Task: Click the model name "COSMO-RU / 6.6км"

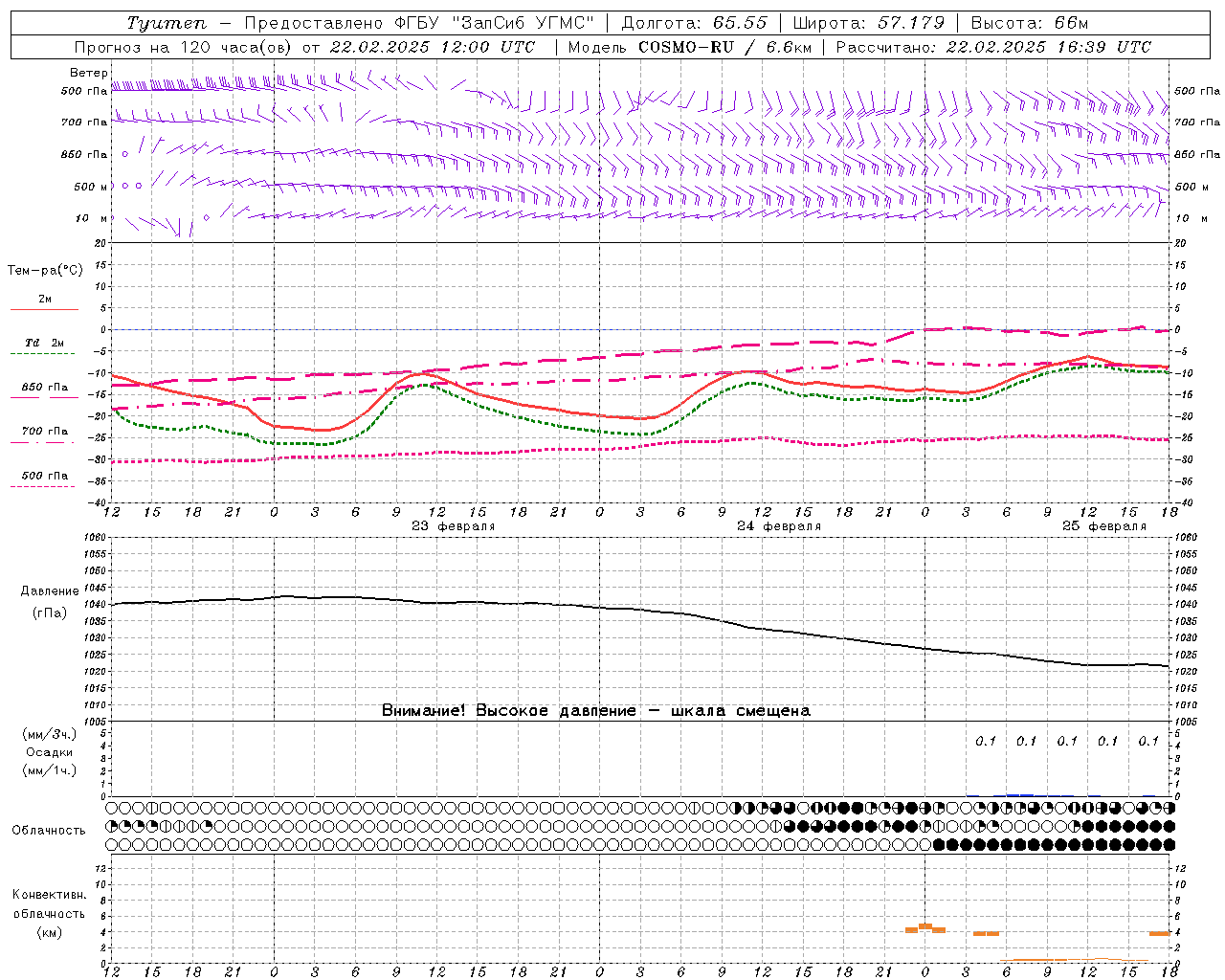Action: click(x=725, y=47)
